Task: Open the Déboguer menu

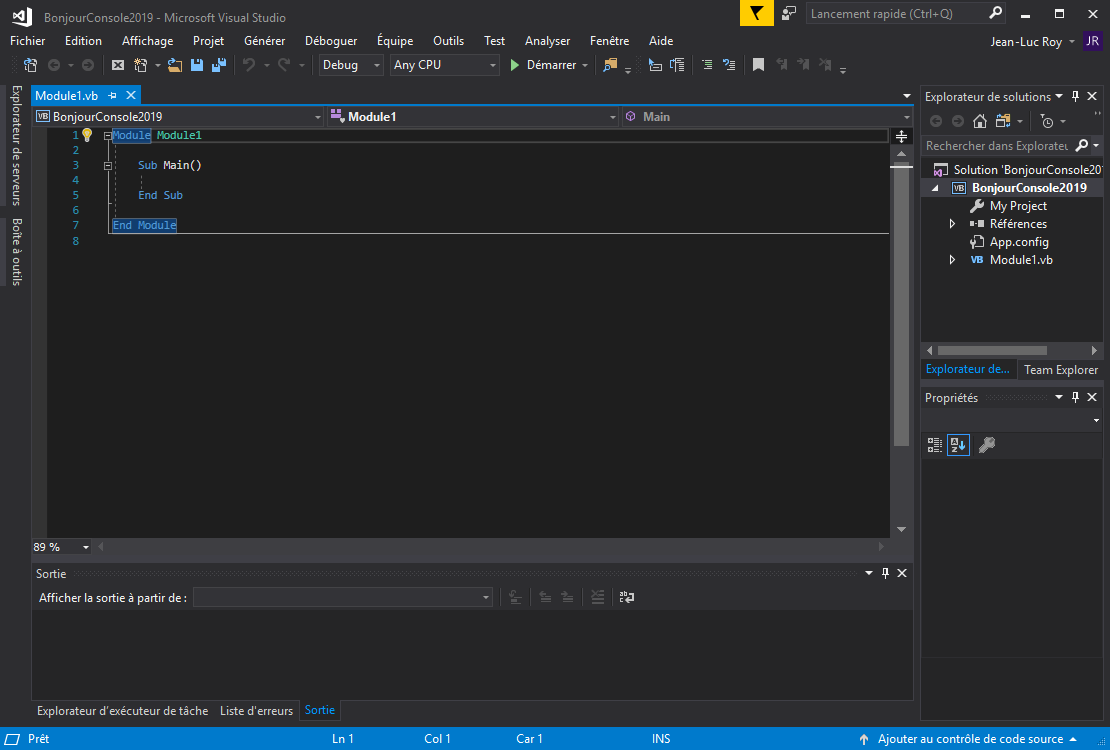Action: (x=331, y=41)
